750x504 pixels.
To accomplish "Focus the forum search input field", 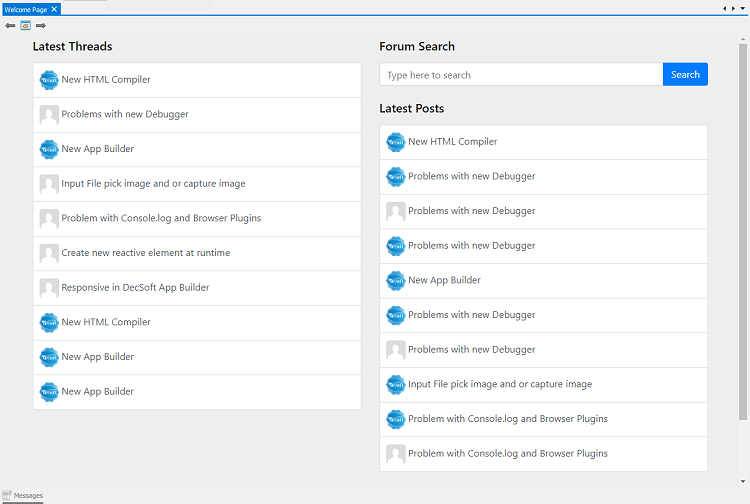I will click(521, 75).
